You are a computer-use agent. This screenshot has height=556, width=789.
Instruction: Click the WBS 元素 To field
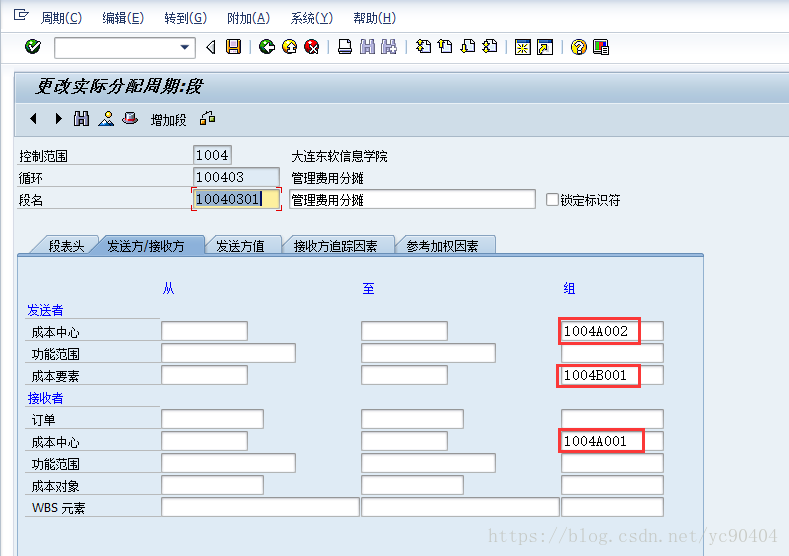460,507
